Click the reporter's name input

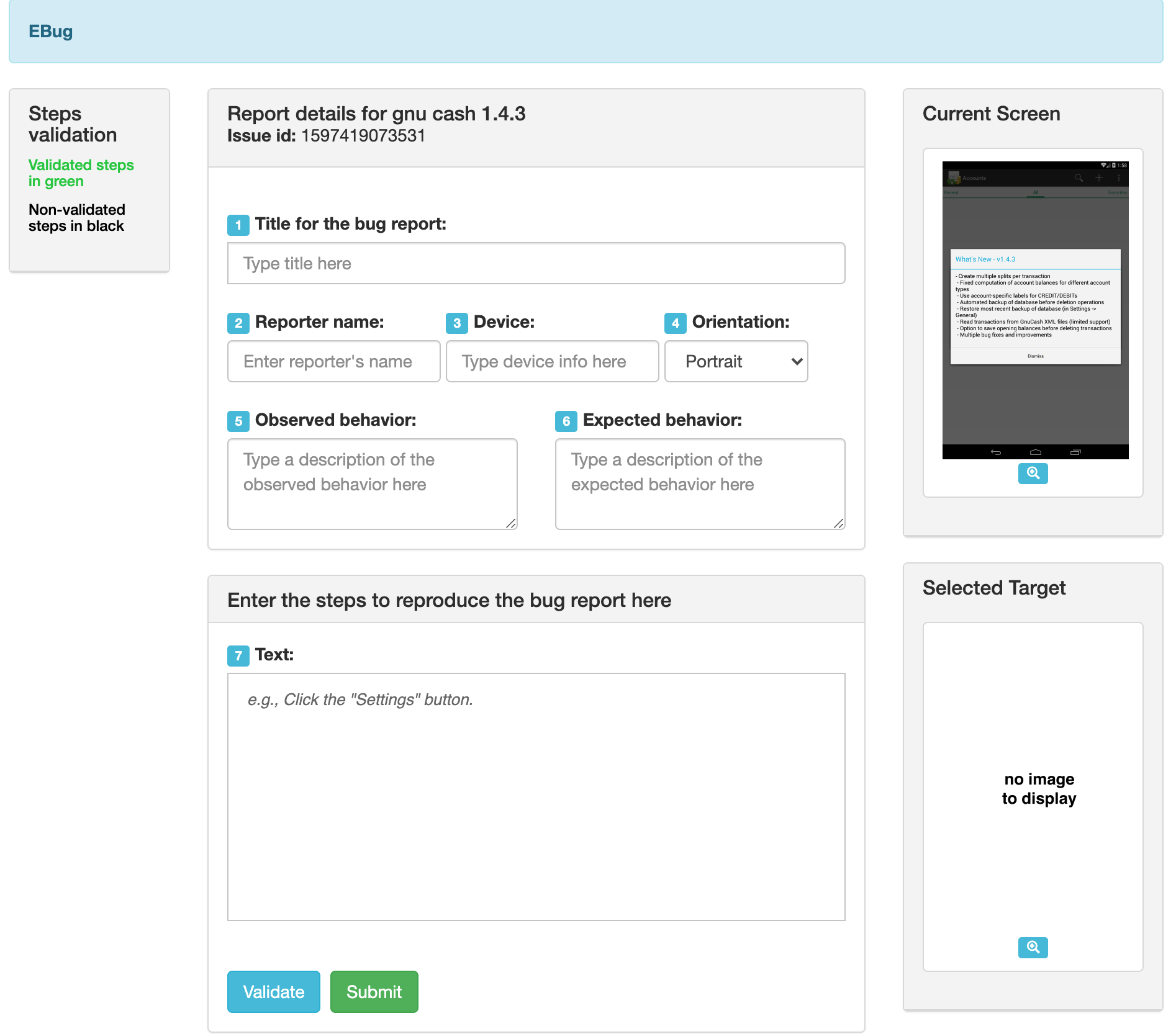click(333, 361)
